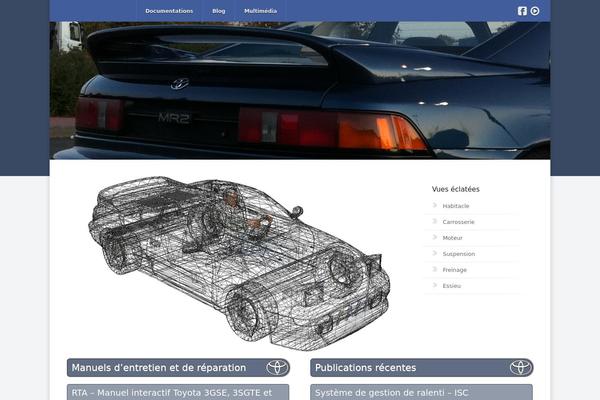The image size is (600, 400).
Task: Click the Toyota logo in Publications récentes header
Action: [x=520, y=367]
